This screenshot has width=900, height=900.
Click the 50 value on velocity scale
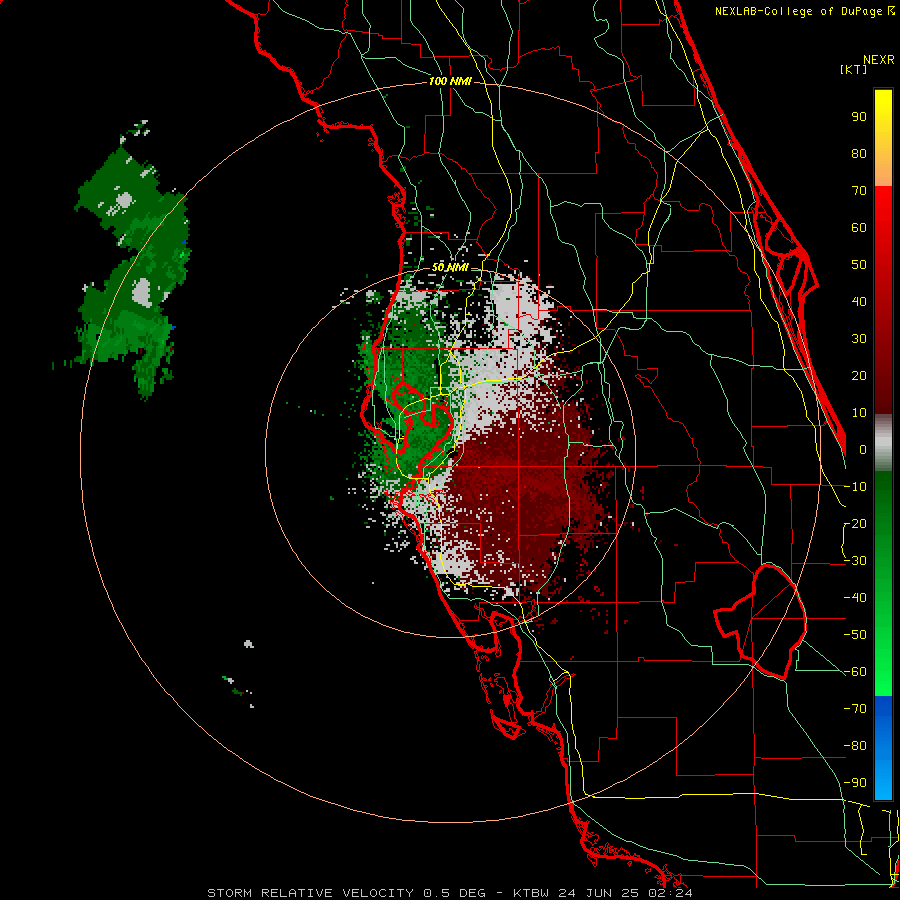click(859, 265)
